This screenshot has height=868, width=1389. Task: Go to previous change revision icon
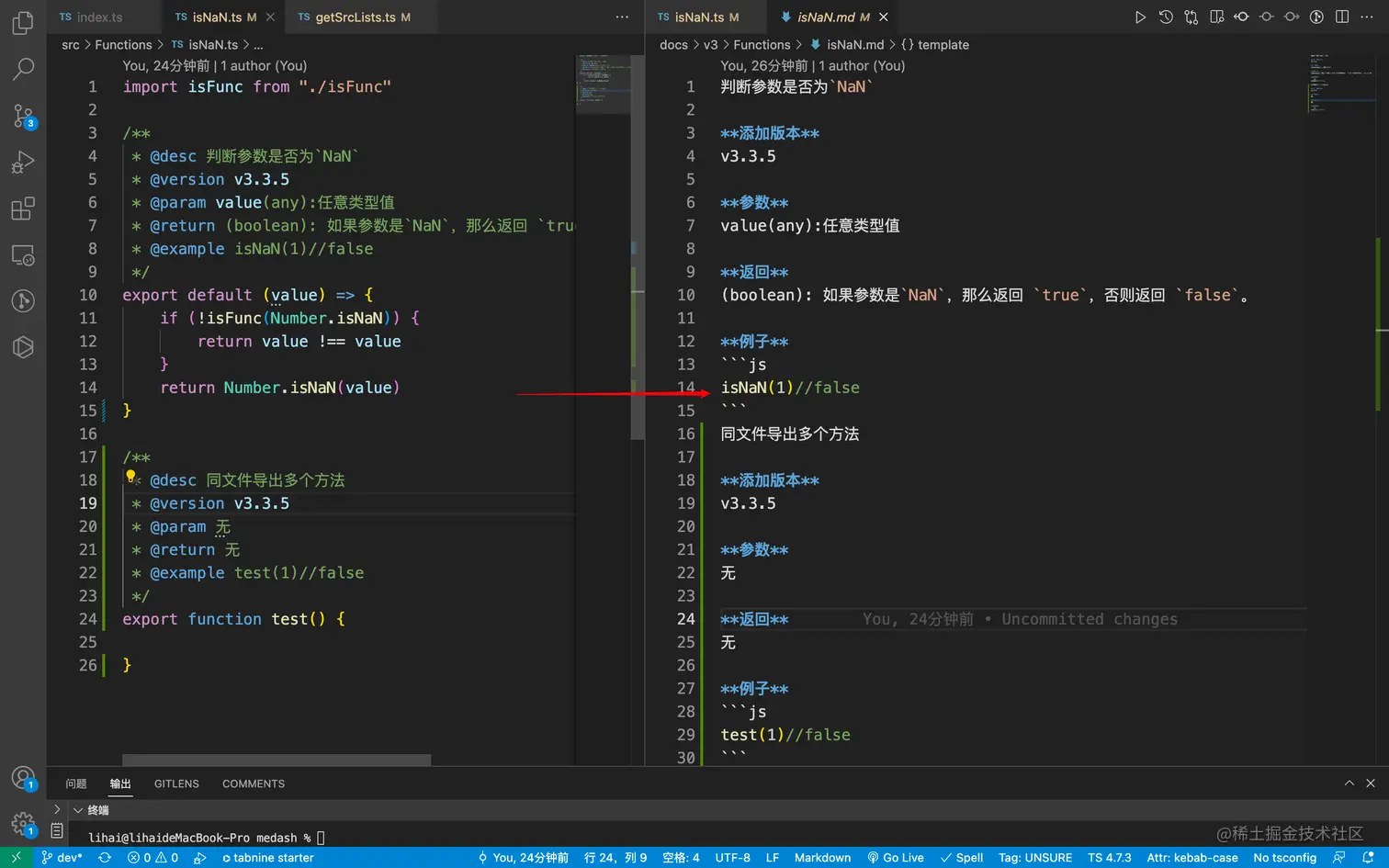coord(1241,17)
